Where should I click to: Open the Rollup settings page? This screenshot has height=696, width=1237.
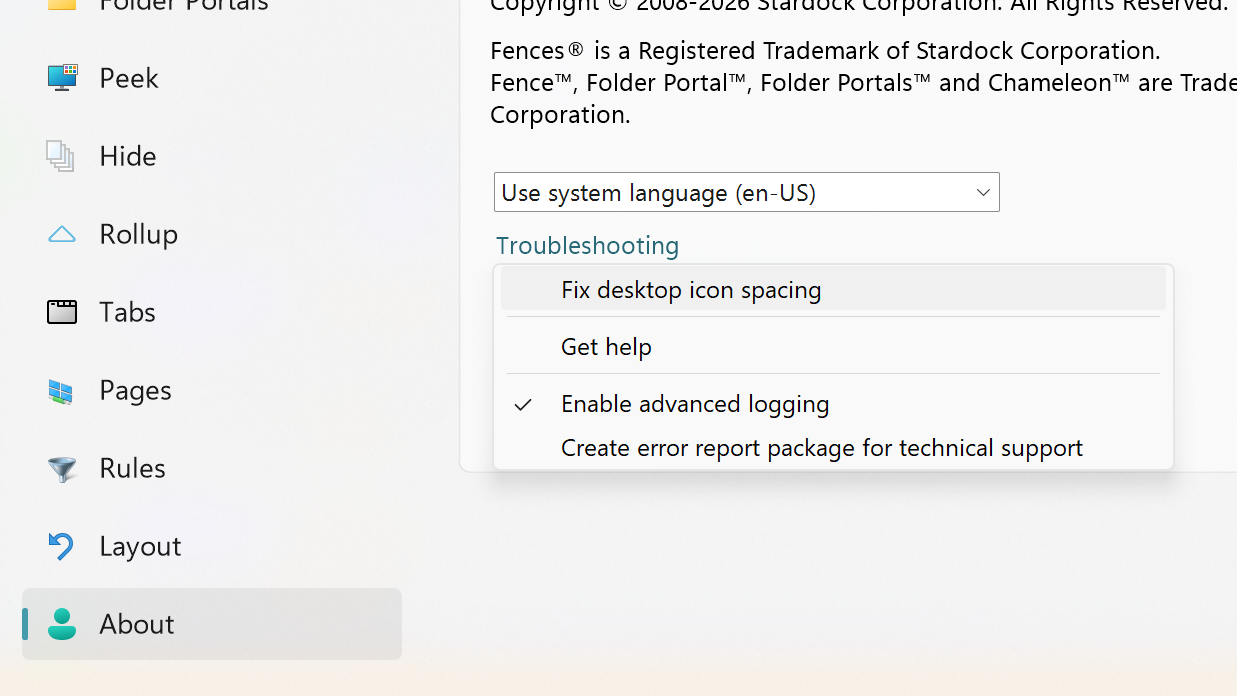(x=138, y=234)
